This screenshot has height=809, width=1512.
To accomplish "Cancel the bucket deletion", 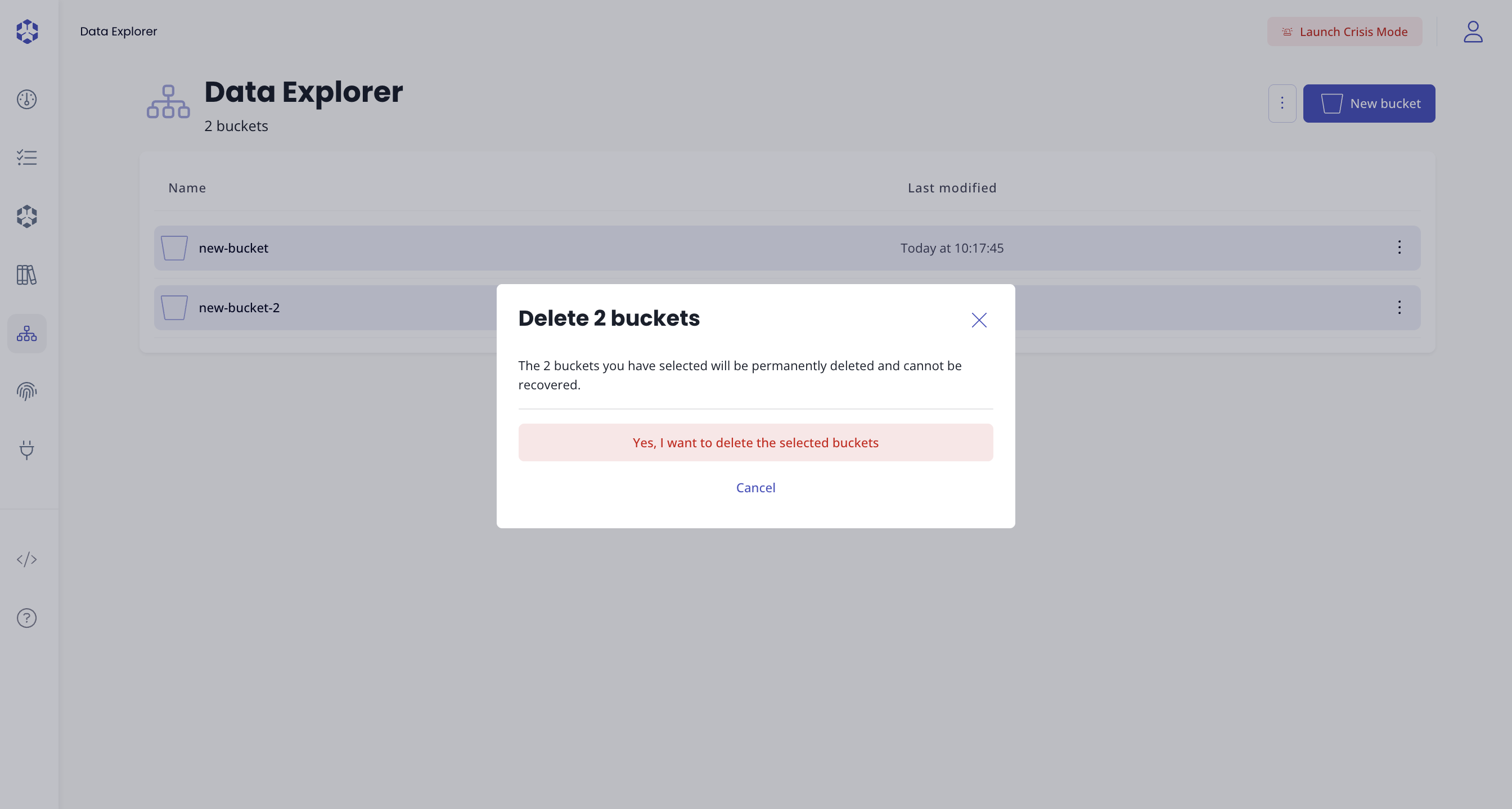I will 755,487.
